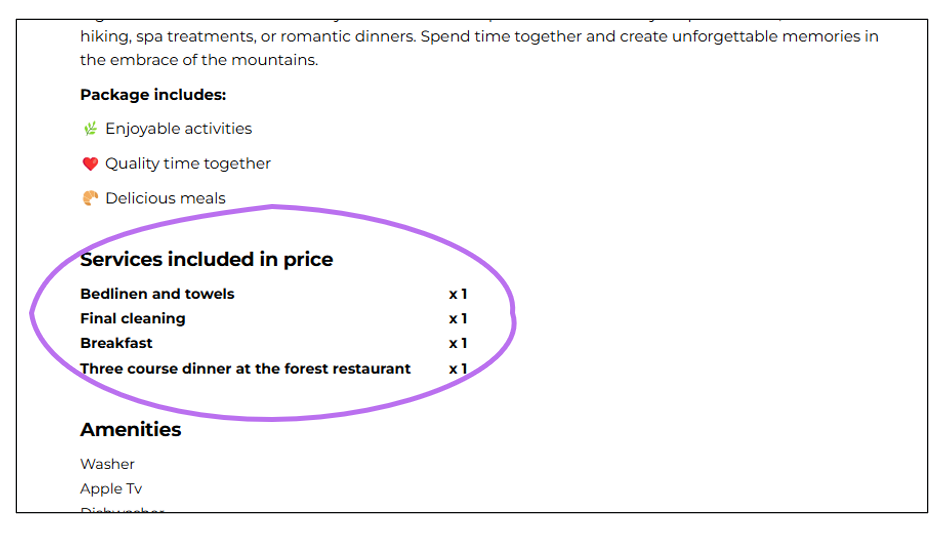Click the Services included in price heading
The image size is (940, 533).
coord(207,259)
